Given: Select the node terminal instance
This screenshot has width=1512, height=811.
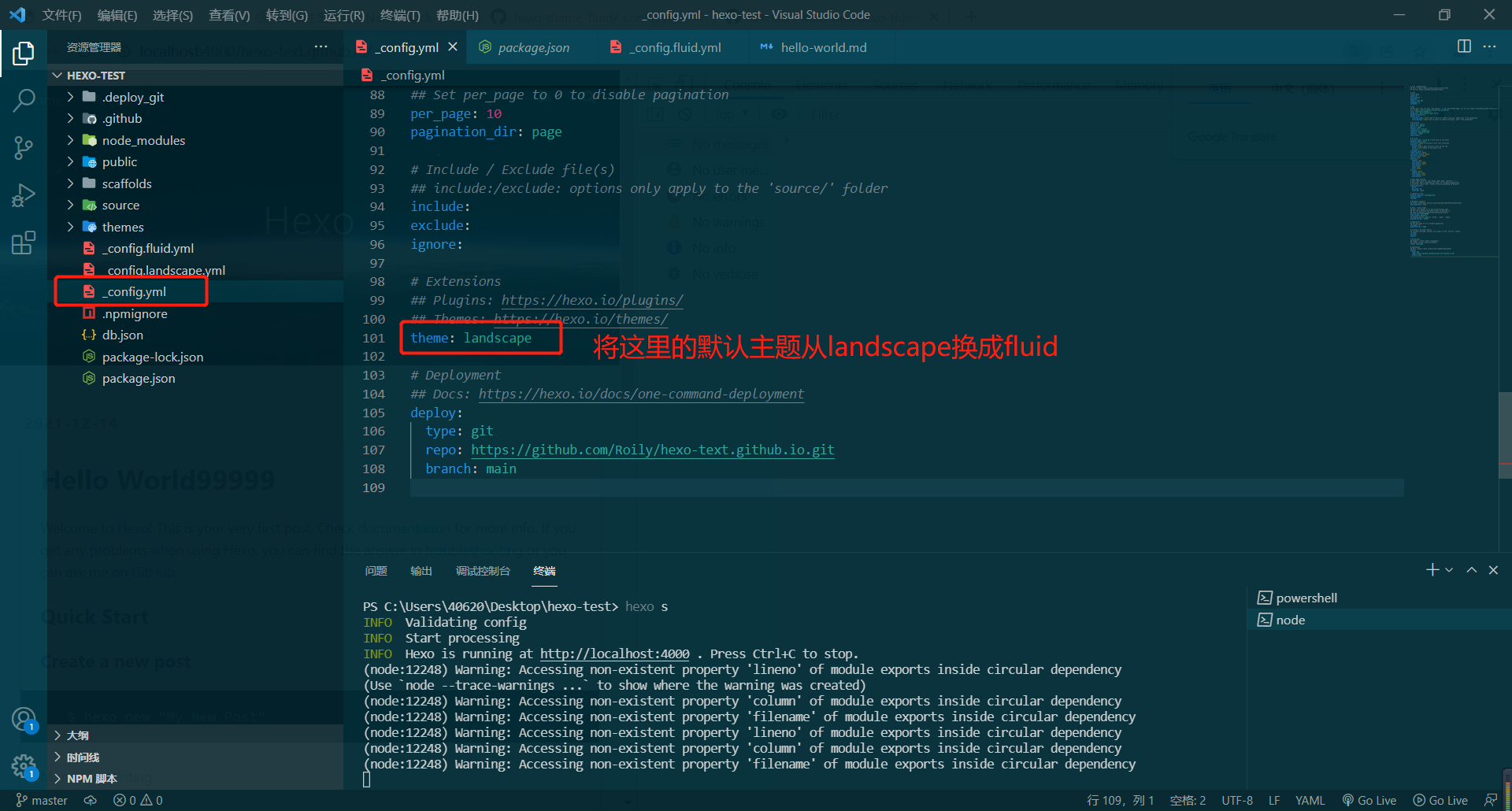Looking at the screenshot, I should pyautogui.click(x=1380, y=620).
